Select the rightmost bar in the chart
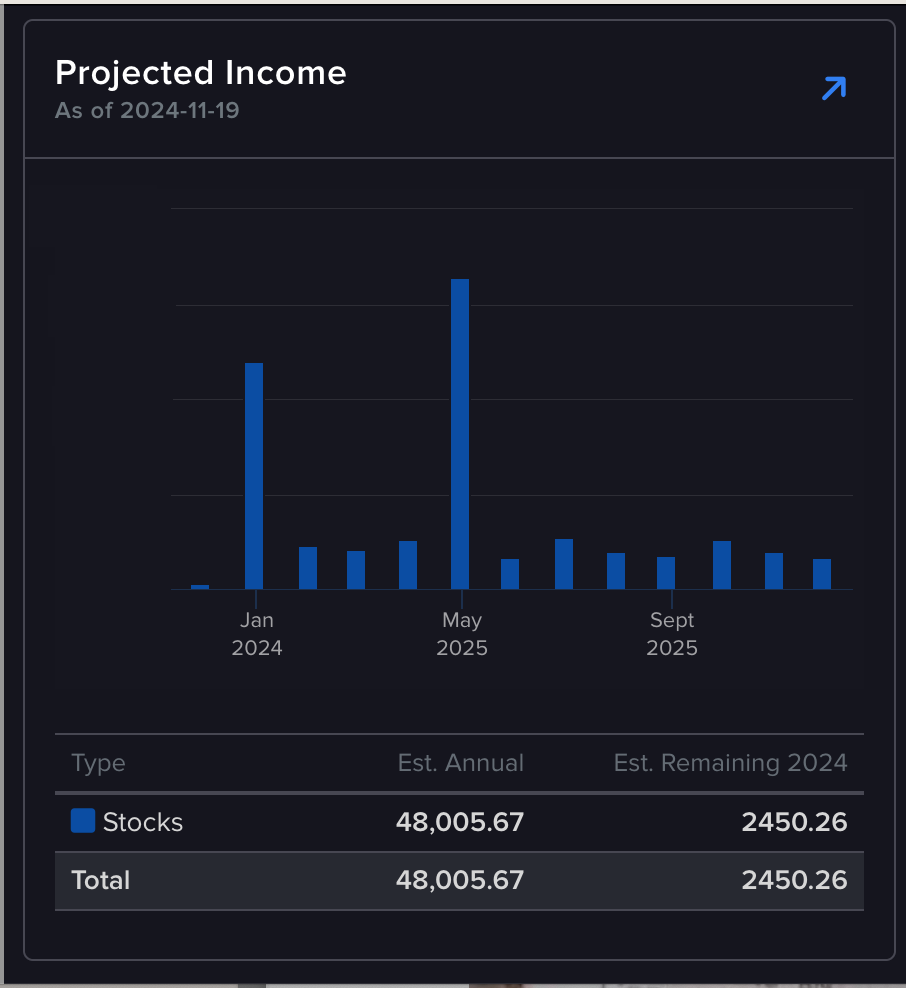The image size is (906, 988). click(822, 574)
